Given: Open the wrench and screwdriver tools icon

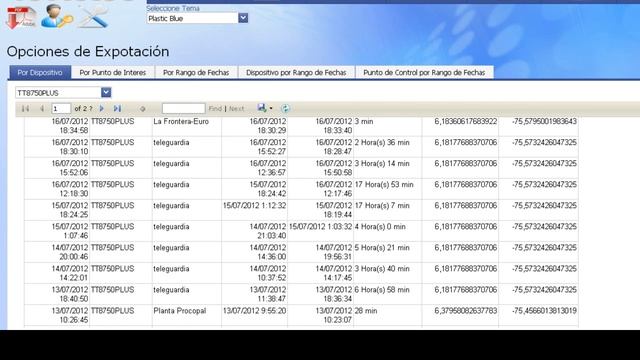Looking at the screenshot, I should click(93, 17).
